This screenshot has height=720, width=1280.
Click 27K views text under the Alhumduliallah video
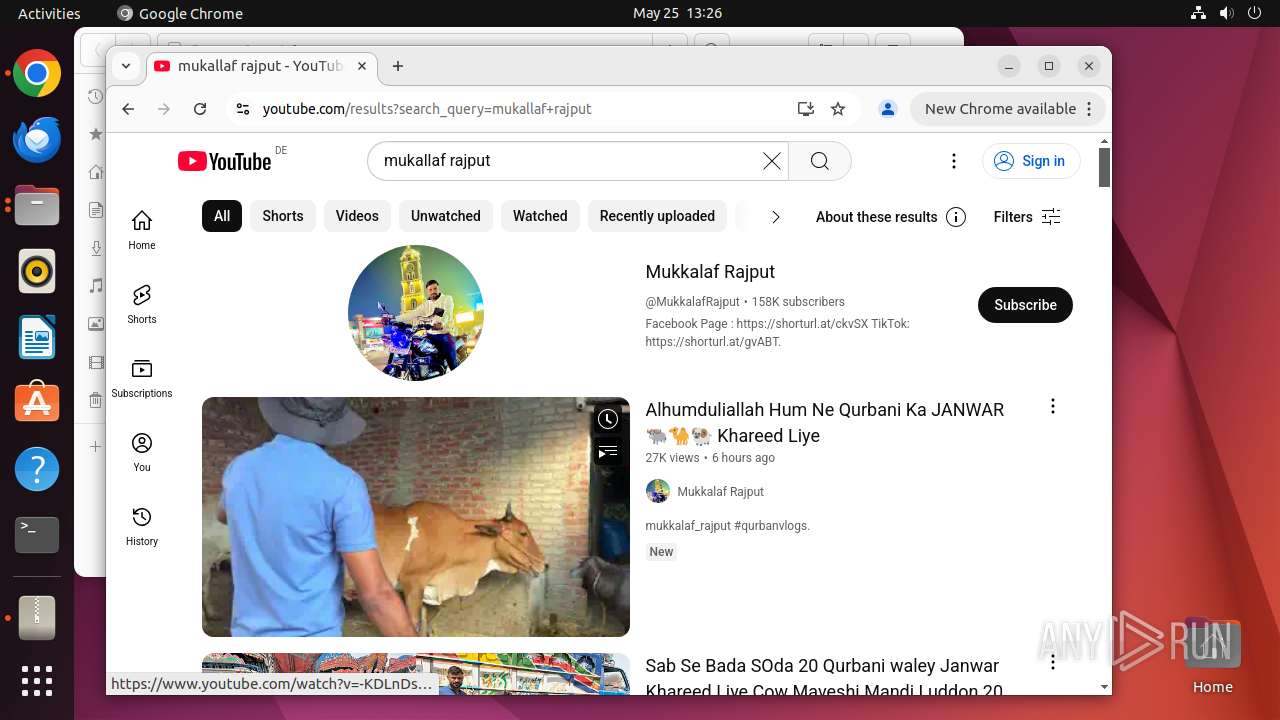click(x=672, y=458)
